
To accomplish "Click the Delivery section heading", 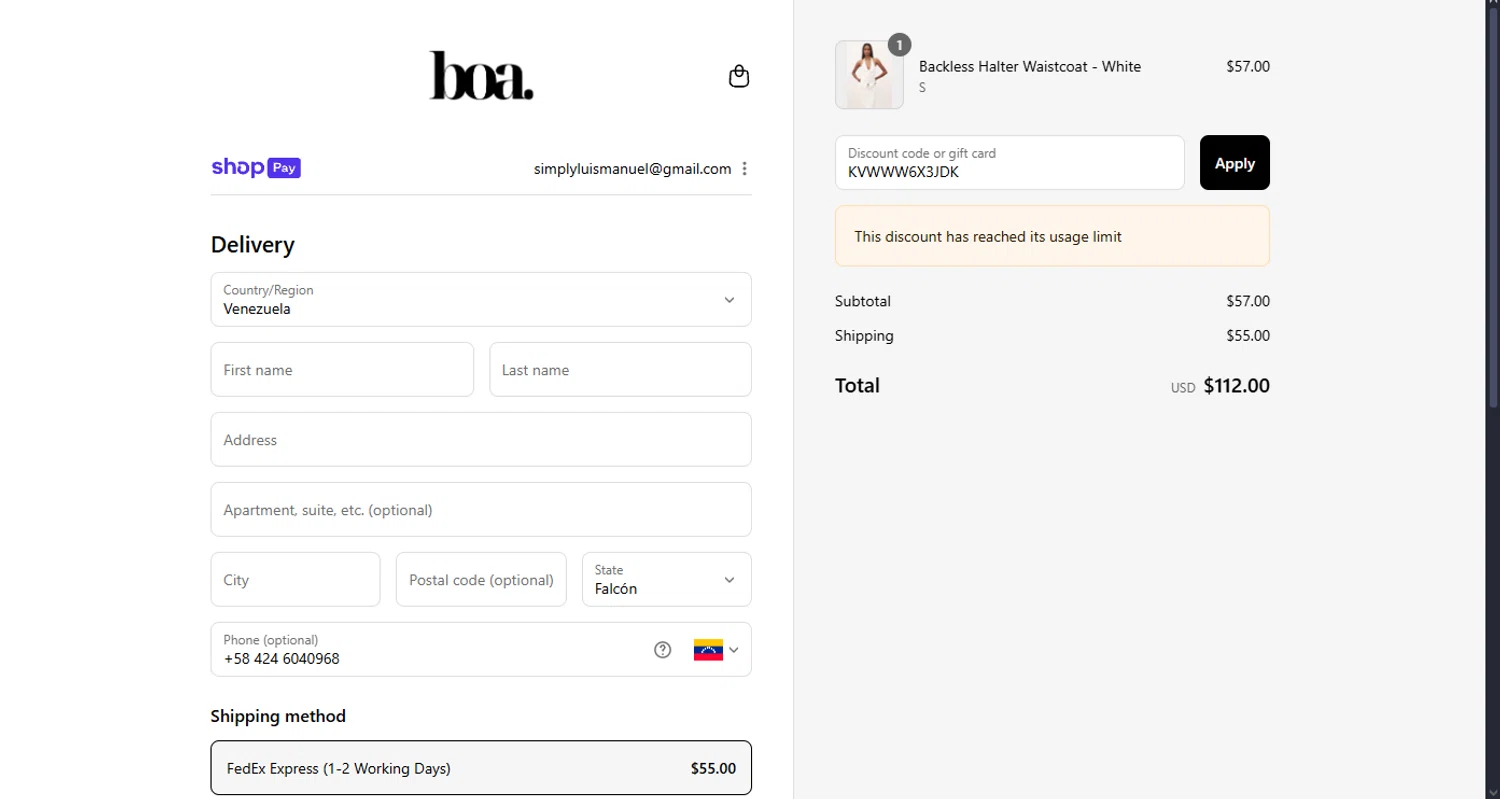I will 253,245.
